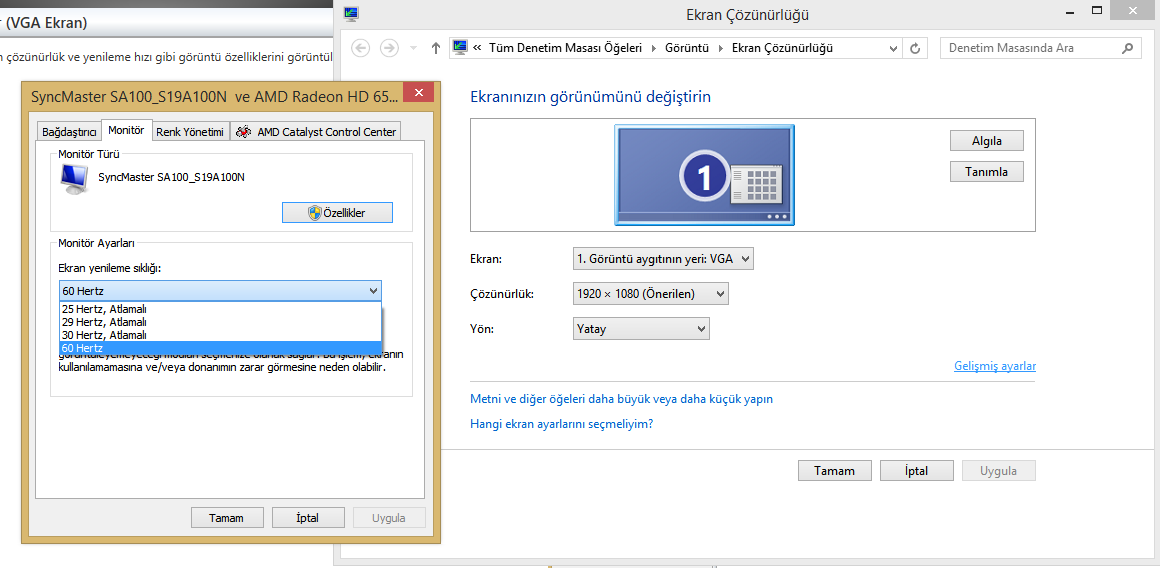This screenshot has height=568, width=1160.
Task: Open recent locations dropdown arrow
Action: (414, 49)
